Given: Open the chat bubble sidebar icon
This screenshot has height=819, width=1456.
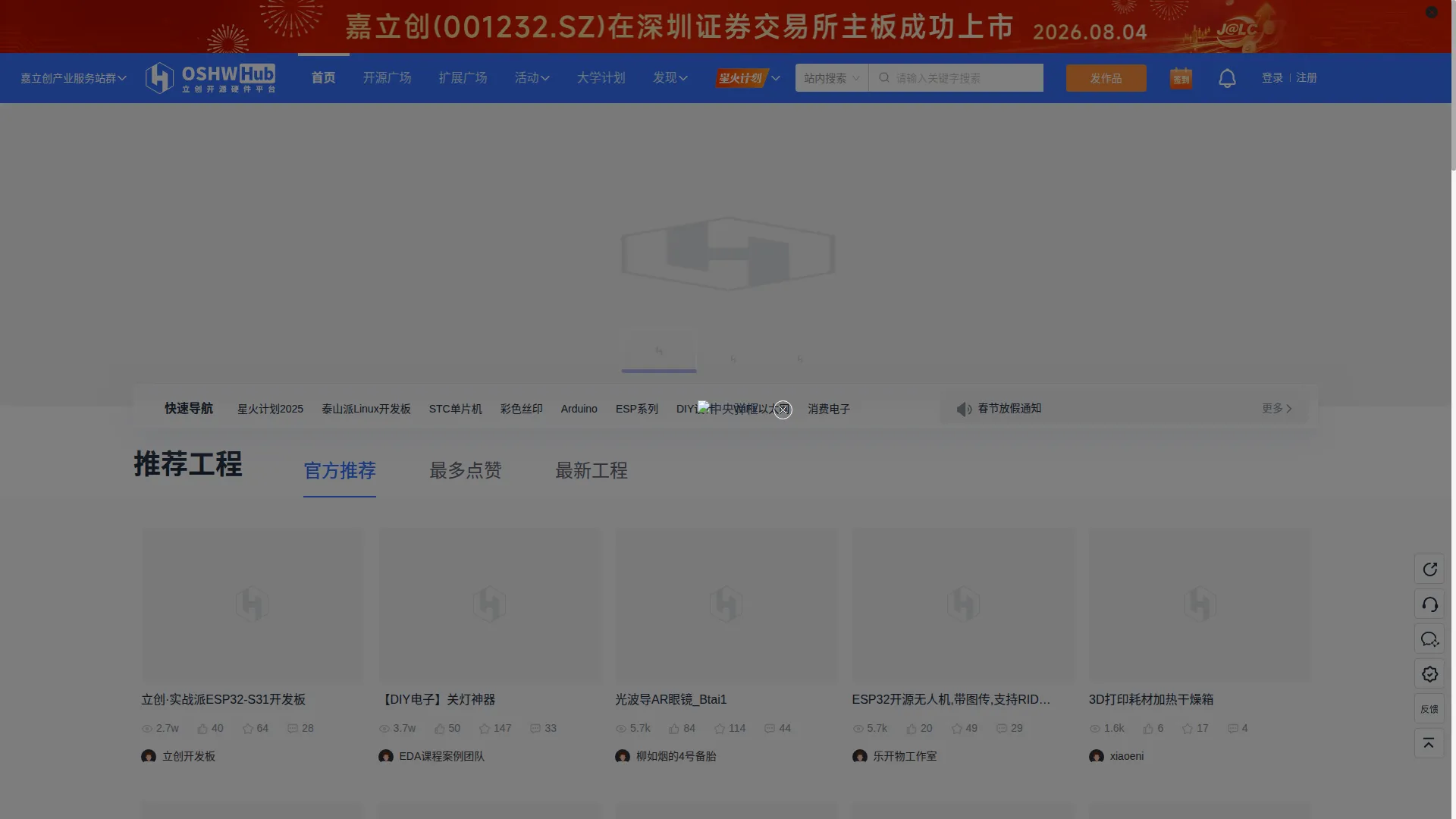Looking at the screenshot, I should 1429,639.
